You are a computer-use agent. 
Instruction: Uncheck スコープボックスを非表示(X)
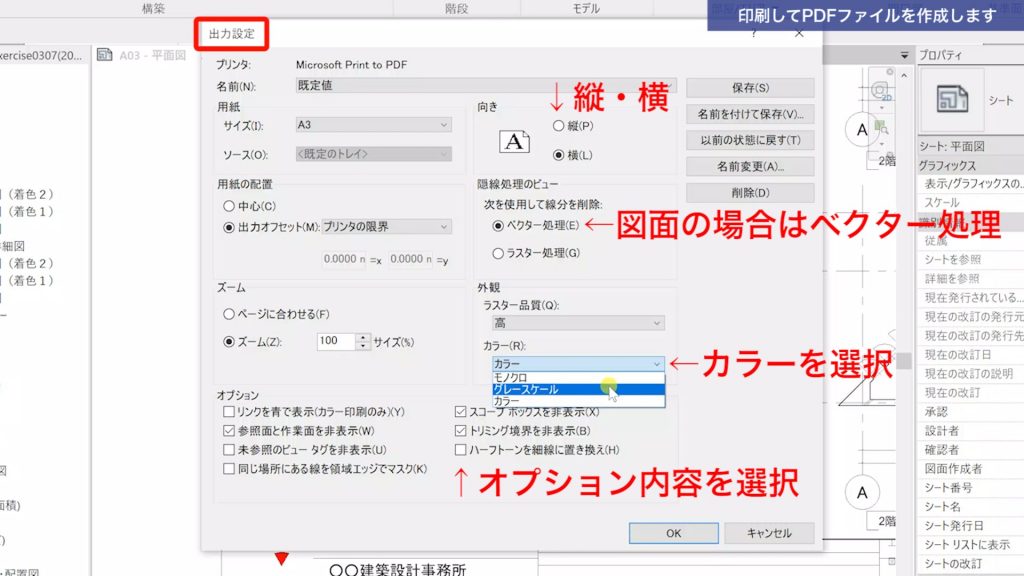click(458, 410)
